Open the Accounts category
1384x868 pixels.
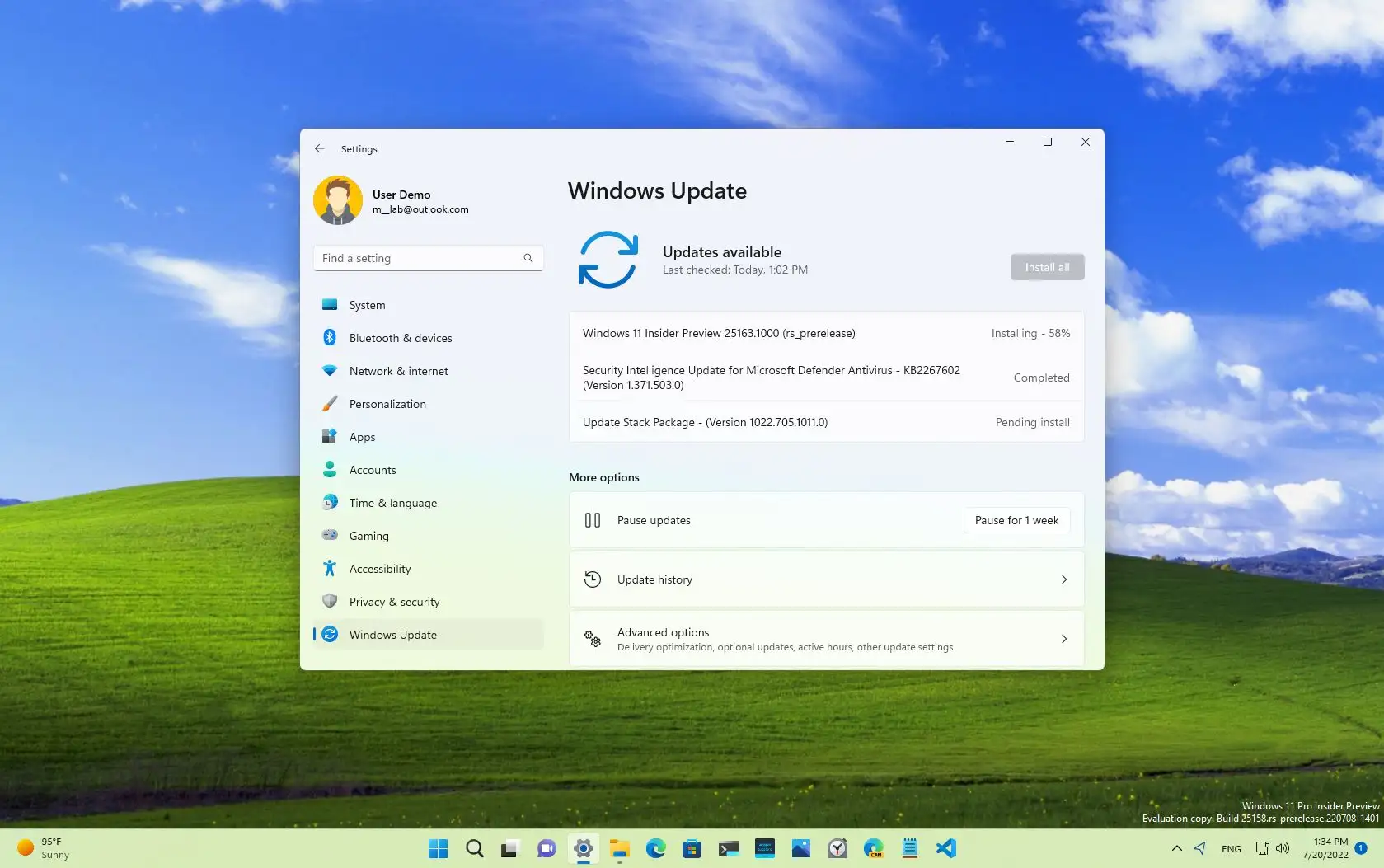click(428, 470)
